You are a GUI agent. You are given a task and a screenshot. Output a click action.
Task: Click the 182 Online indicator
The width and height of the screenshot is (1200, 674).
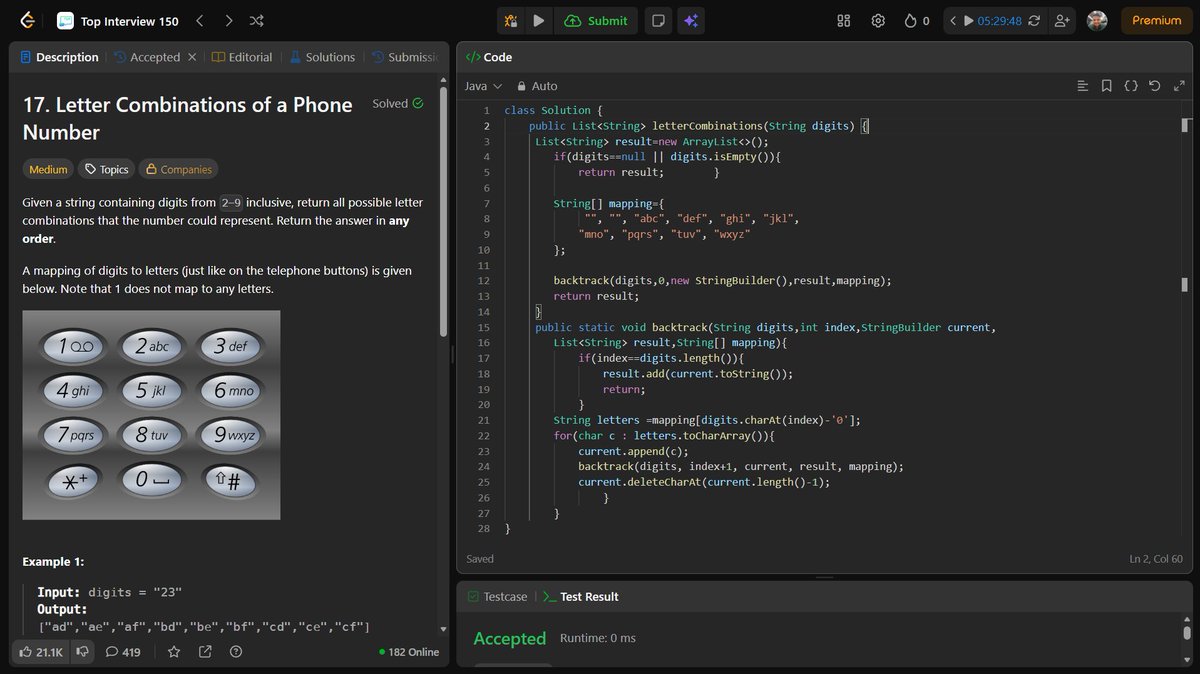coord(409,652)
